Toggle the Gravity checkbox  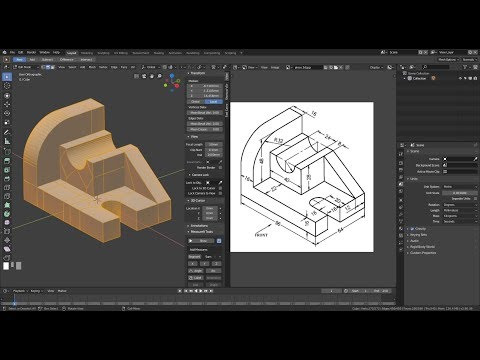tap(412, 229)
